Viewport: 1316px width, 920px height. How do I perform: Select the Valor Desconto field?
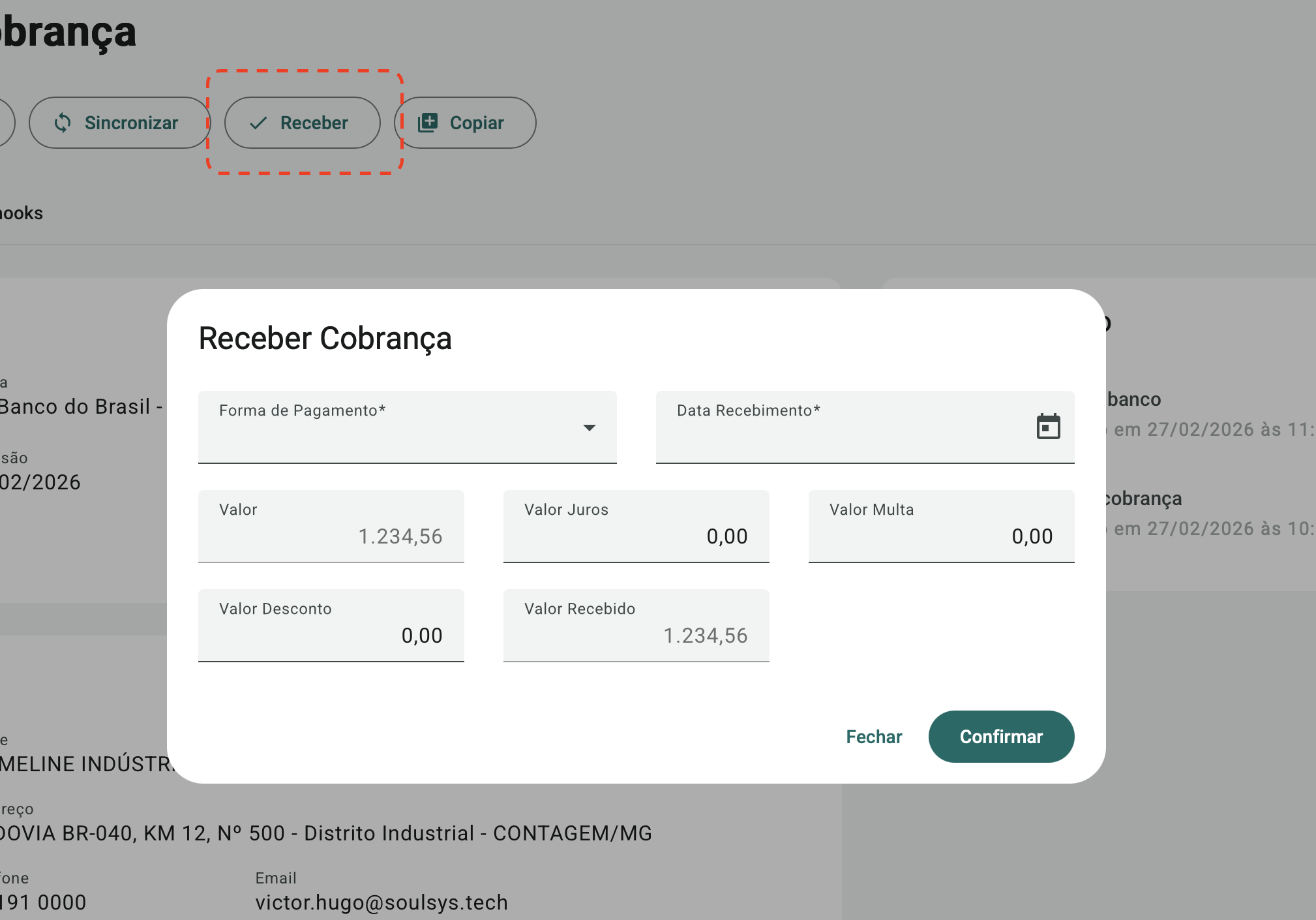(331, 628)
